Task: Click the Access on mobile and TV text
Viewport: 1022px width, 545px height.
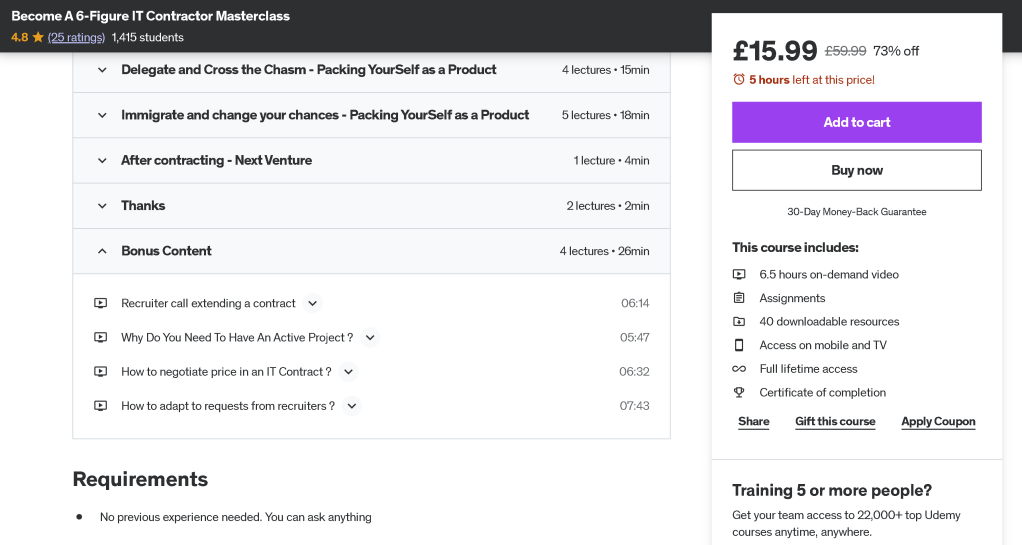Action: tap(823, 345)
